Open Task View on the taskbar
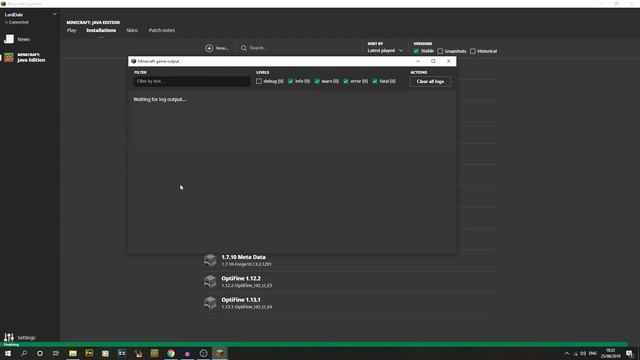This screenshot has width=640, height=360. point(56,353)
